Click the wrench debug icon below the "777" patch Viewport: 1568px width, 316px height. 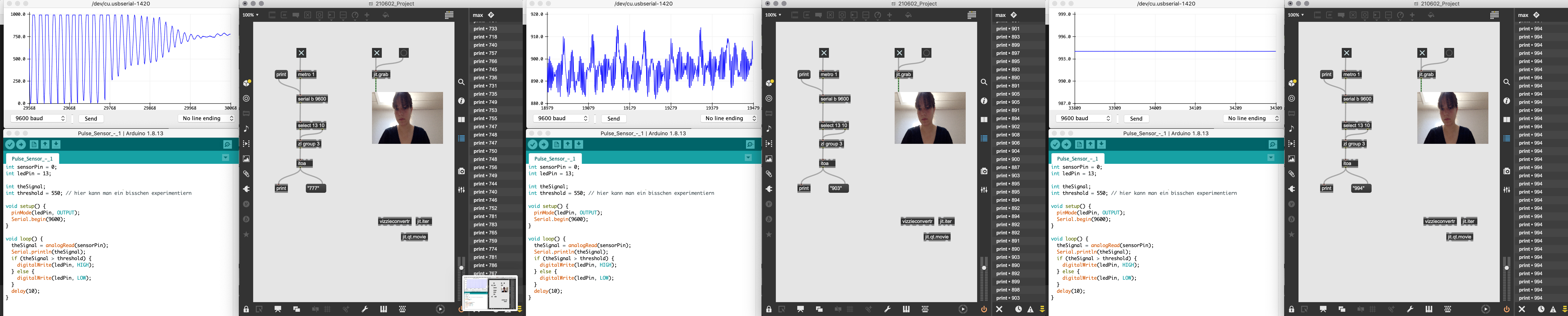(365, 309)
